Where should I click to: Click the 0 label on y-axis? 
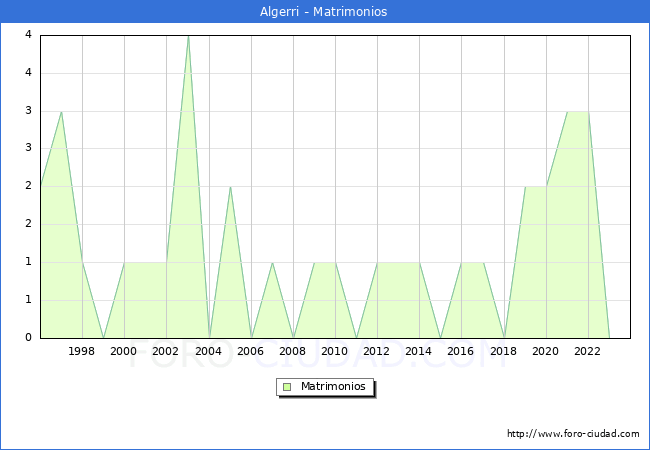29,338
